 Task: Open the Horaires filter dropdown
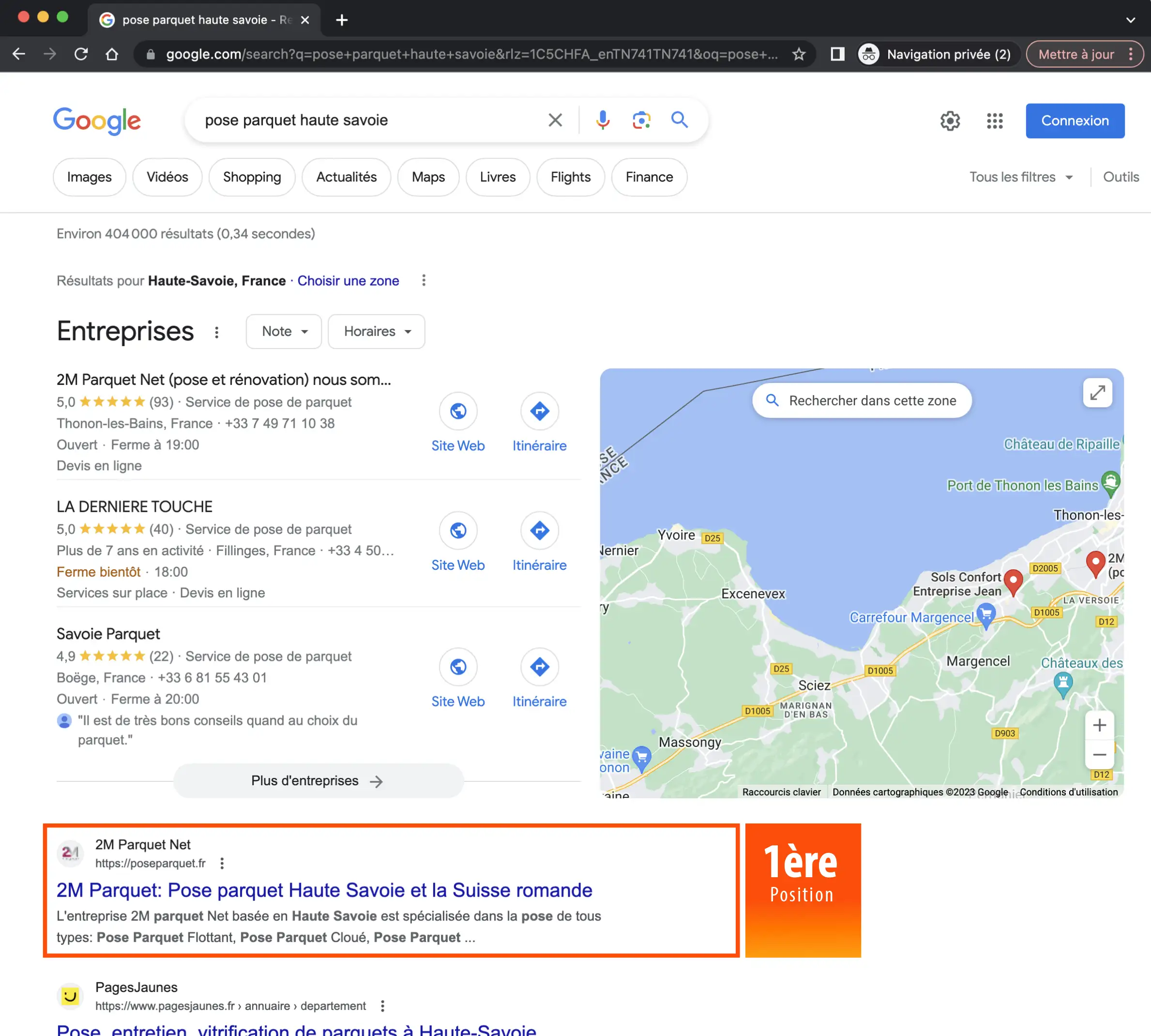coord(376,331)
